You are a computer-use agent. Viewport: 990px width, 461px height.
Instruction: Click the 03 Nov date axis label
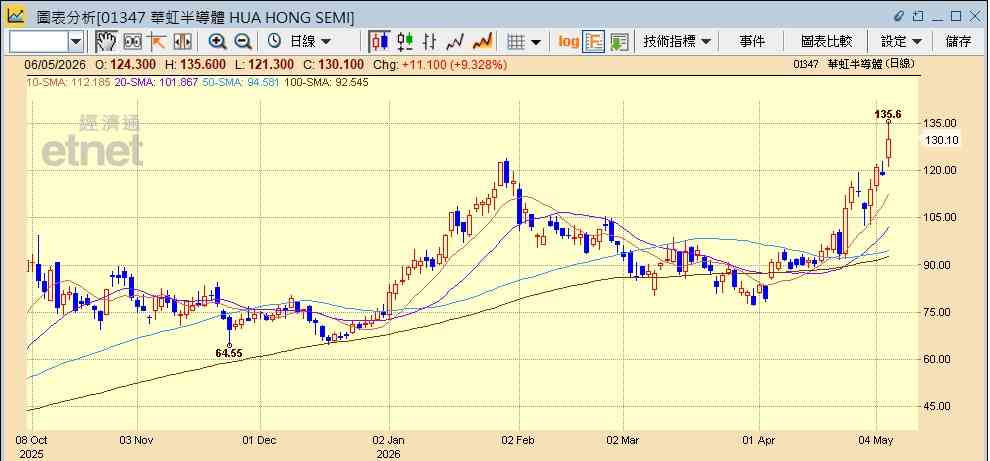point(137,440)
